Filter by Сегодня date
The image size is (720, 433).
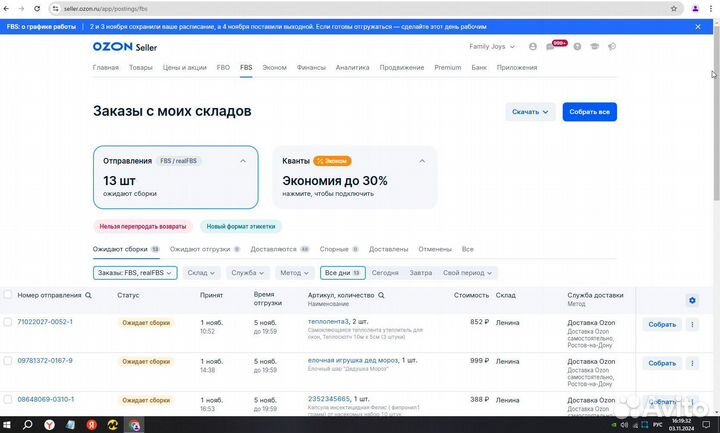385,273
